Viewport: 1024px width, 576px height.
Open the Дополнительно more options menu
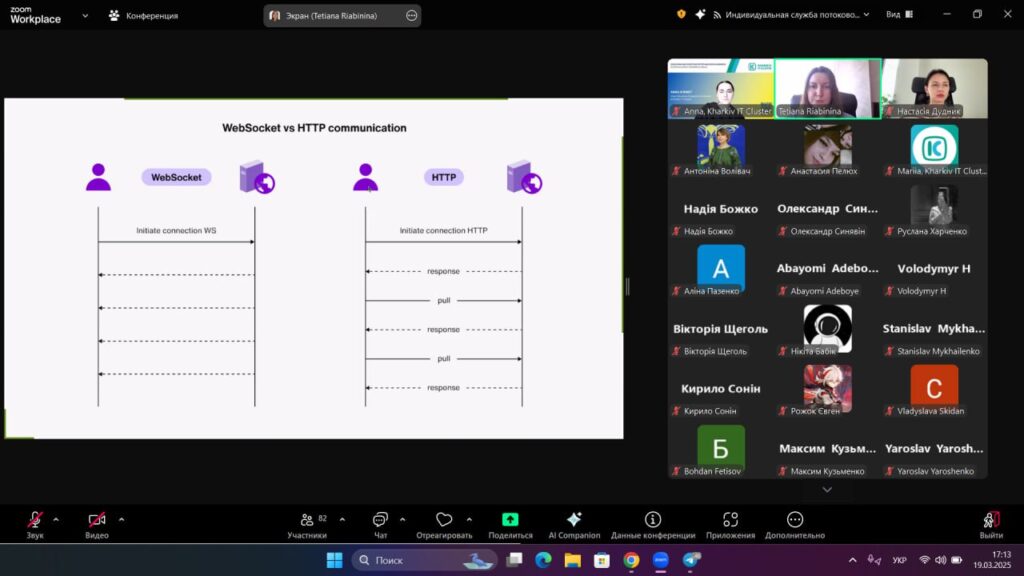pyautogui.click(x=795, y=524)
